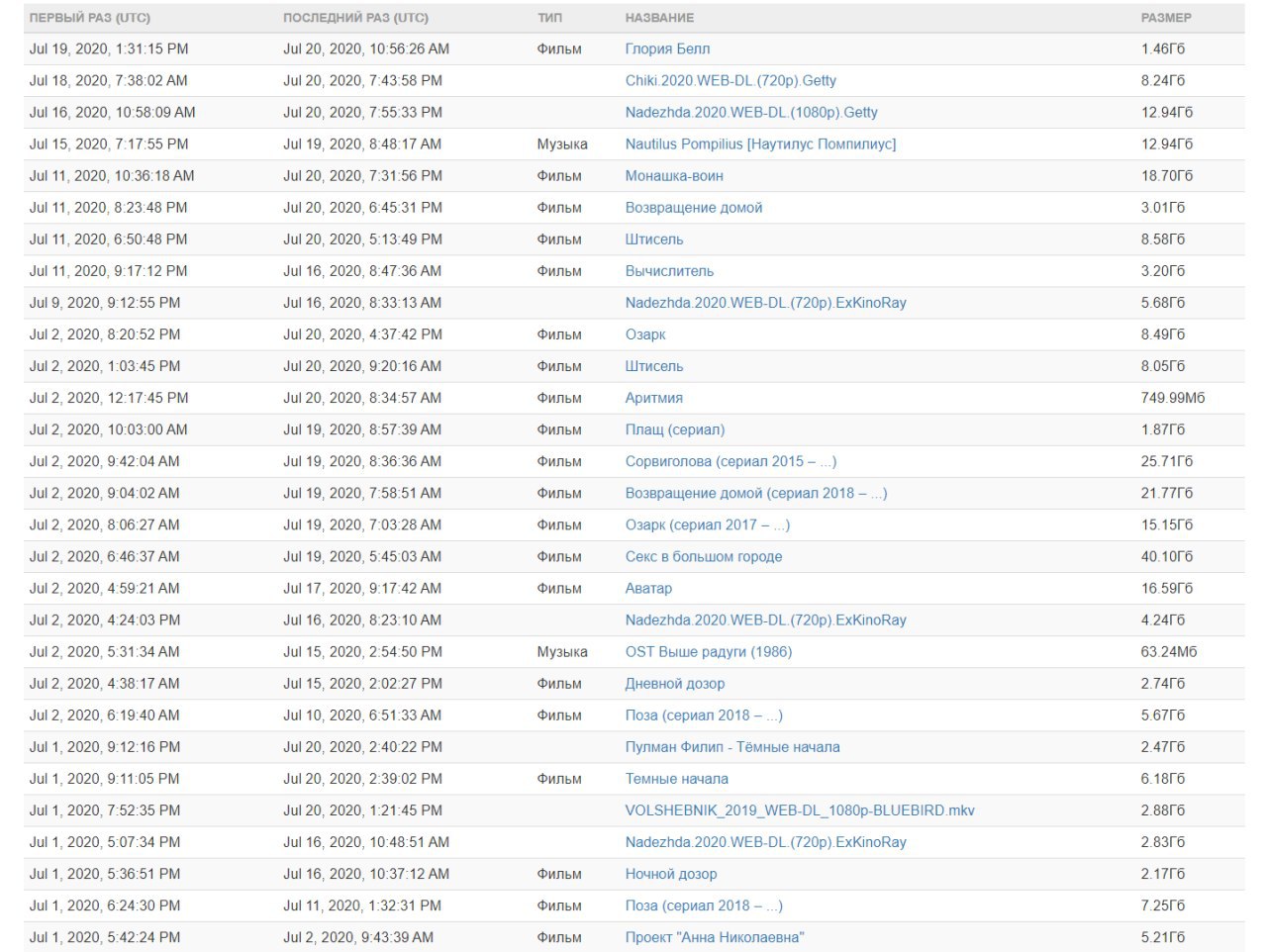Select the size 18.70Гб cell
The image size is (1267, 952).
point(1167,175)
